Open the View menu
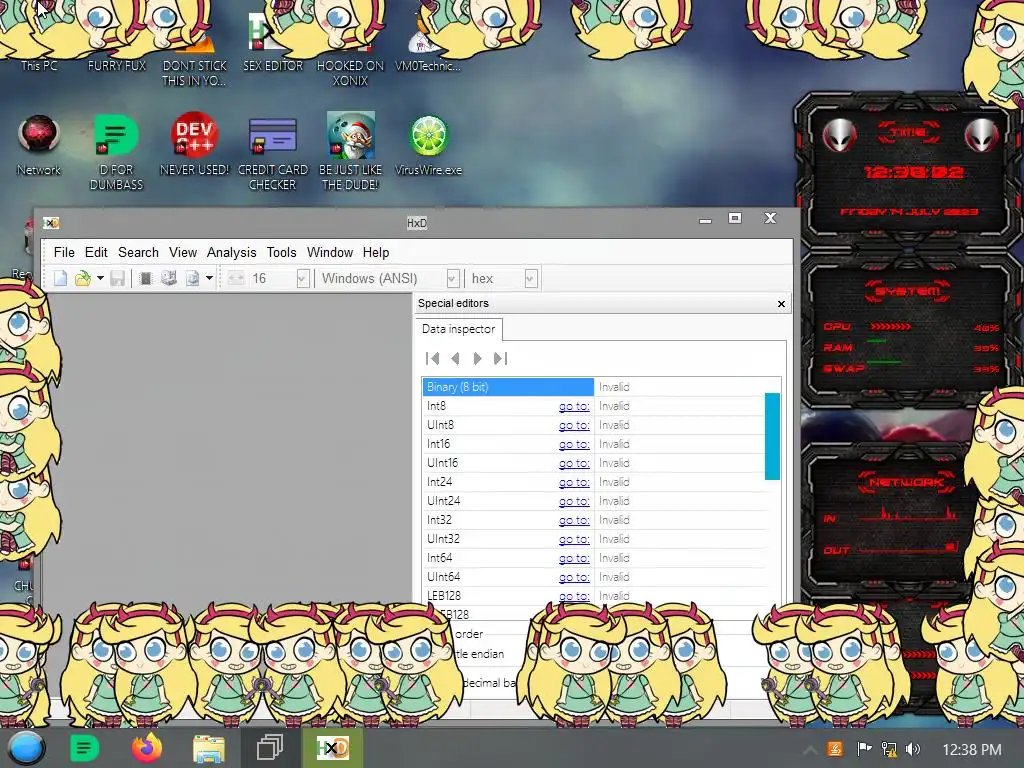 (183, 252)
